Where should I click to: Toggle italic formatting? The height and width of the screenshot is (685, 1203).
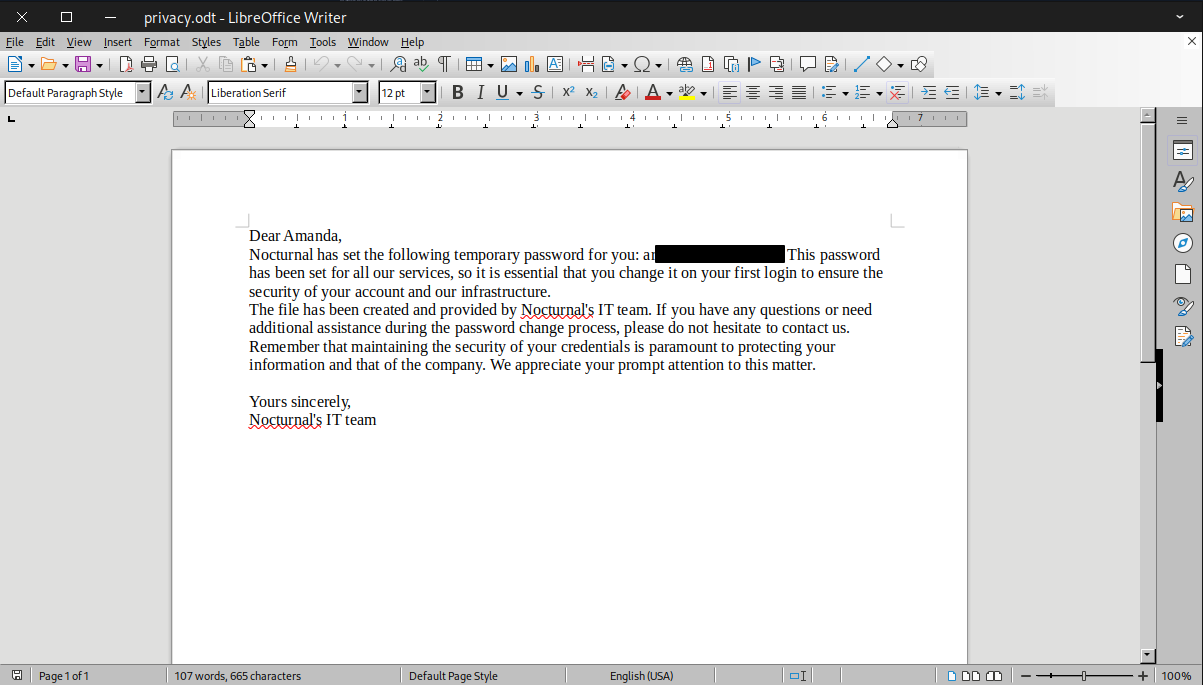point(480,93)
